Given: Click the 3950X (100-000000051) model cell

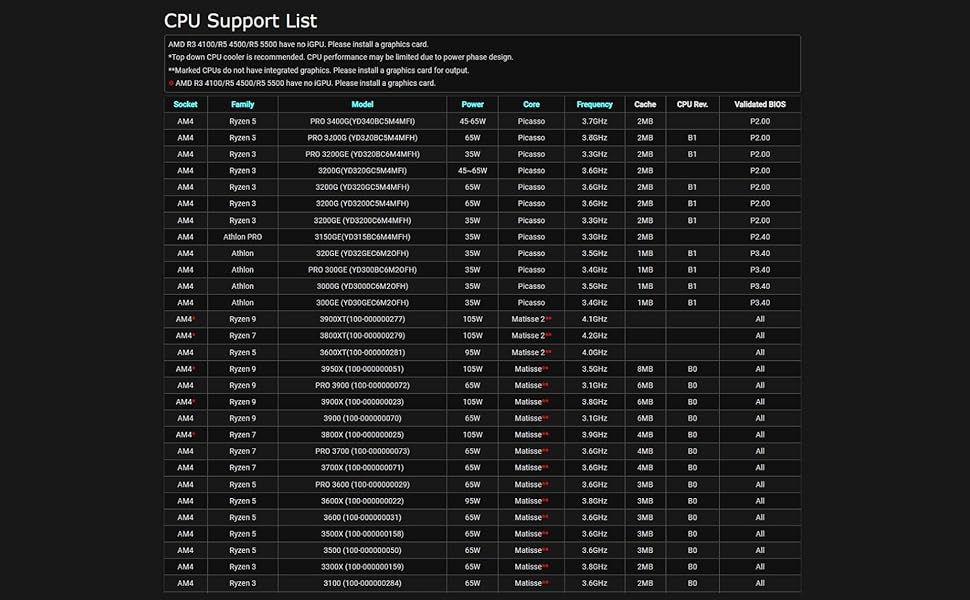Looking at the screenshot, I should [362, 369].
